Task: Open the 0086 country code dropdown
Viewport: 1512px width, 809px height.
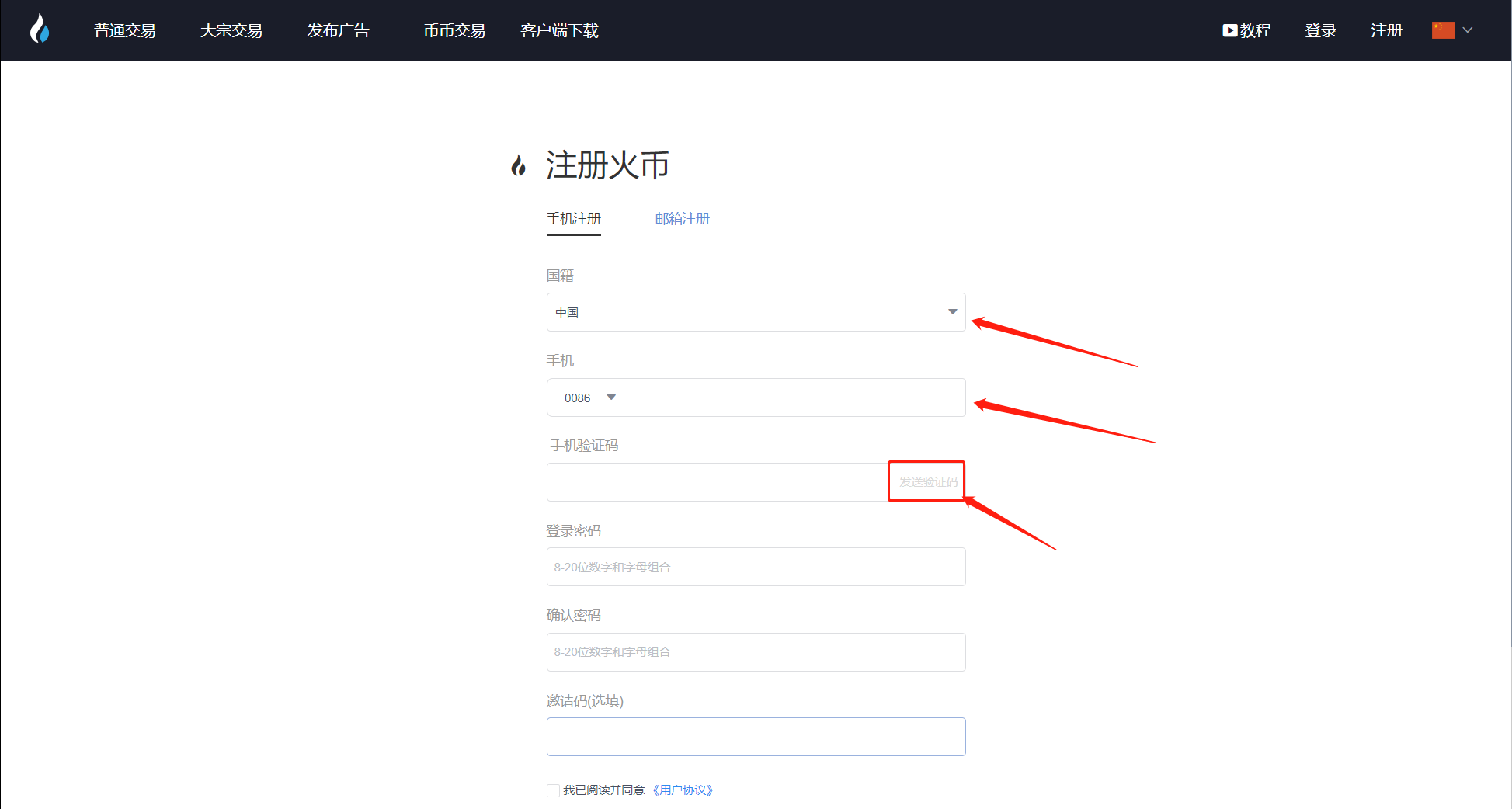Action: point(586,398)
